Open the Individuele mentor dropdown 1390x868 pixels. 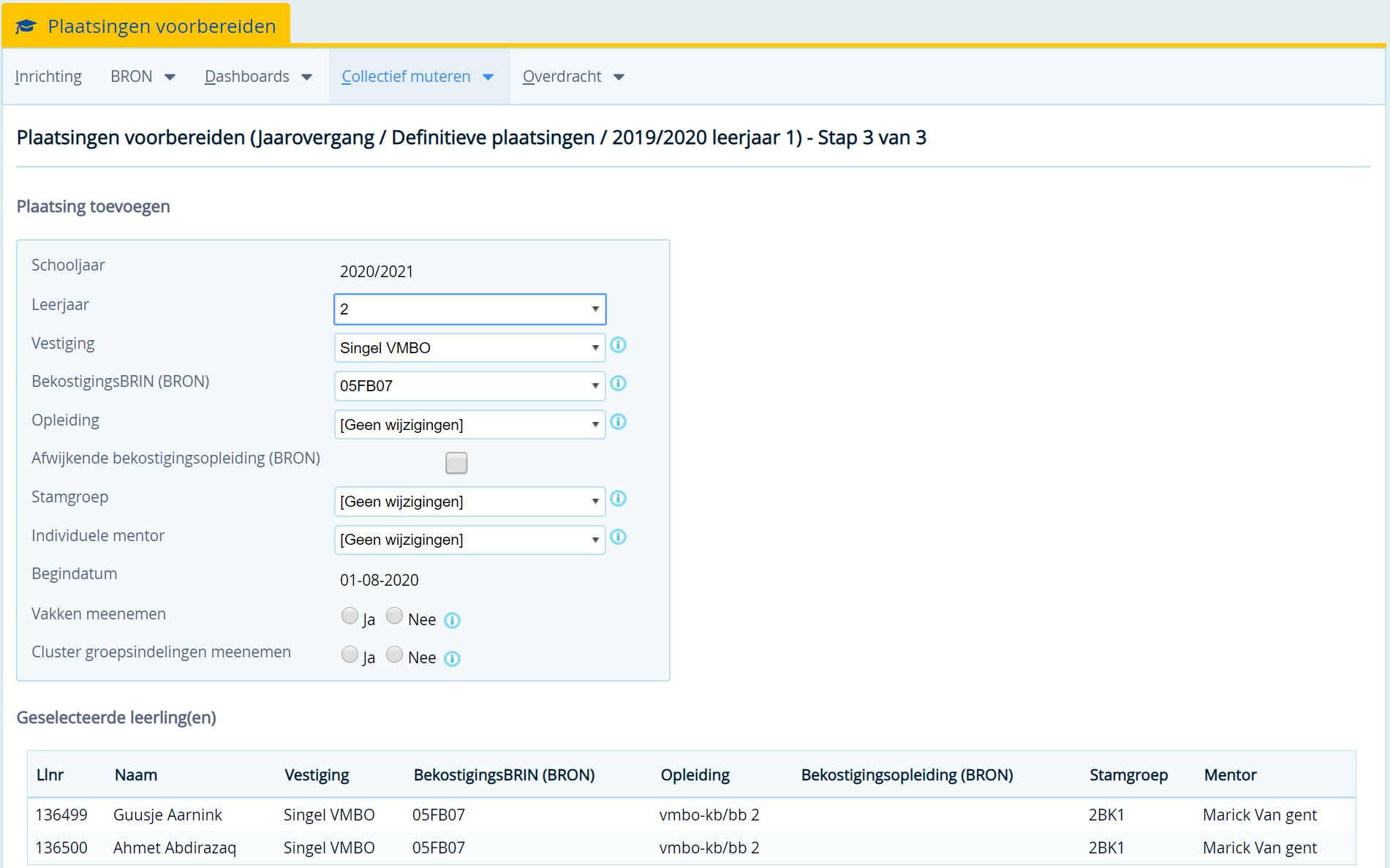[469, 540]
